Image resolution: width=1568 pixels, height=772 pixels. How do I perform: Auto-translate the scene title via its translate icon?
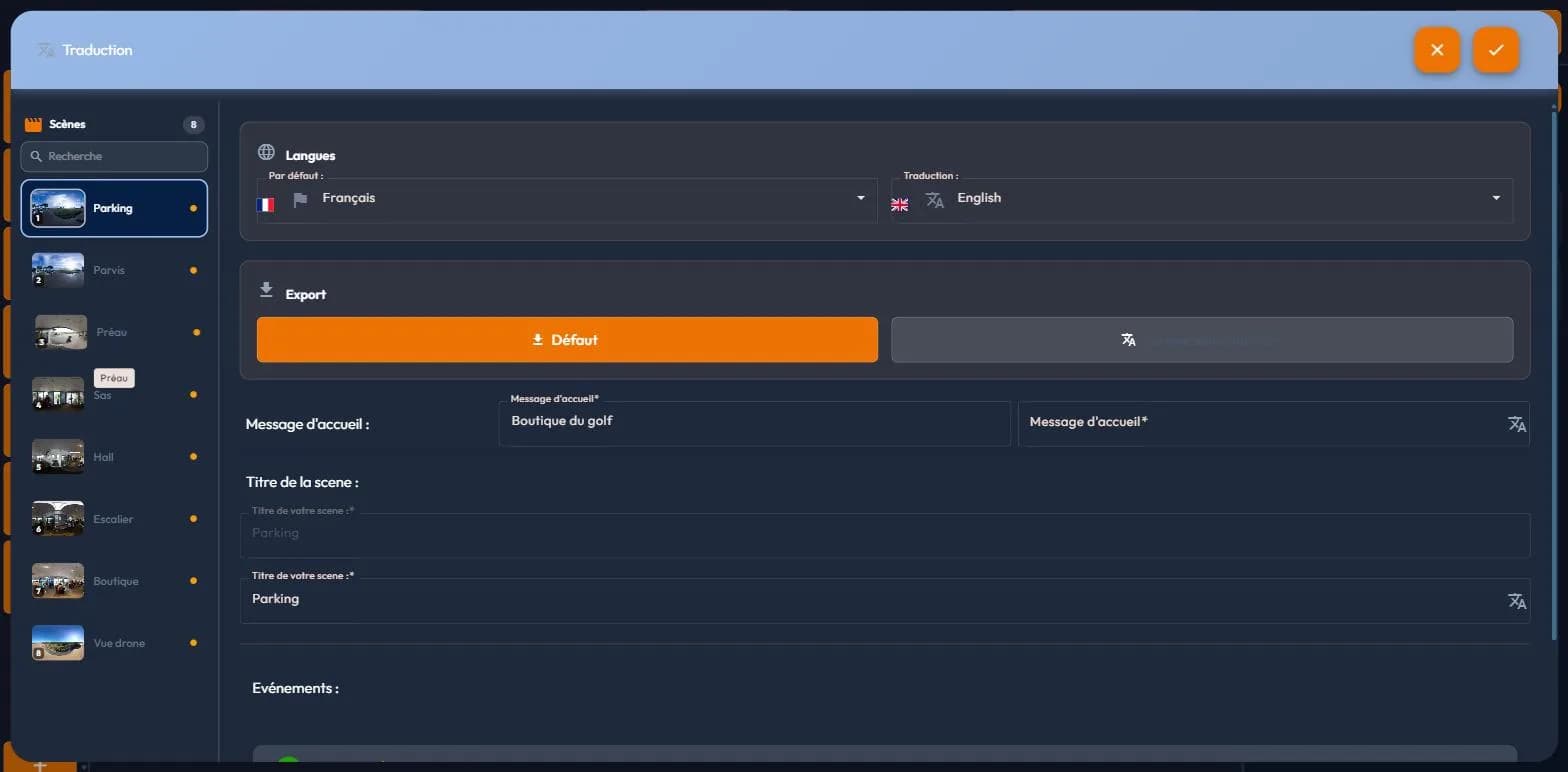pyautogui.click(x=1517, y=601)
